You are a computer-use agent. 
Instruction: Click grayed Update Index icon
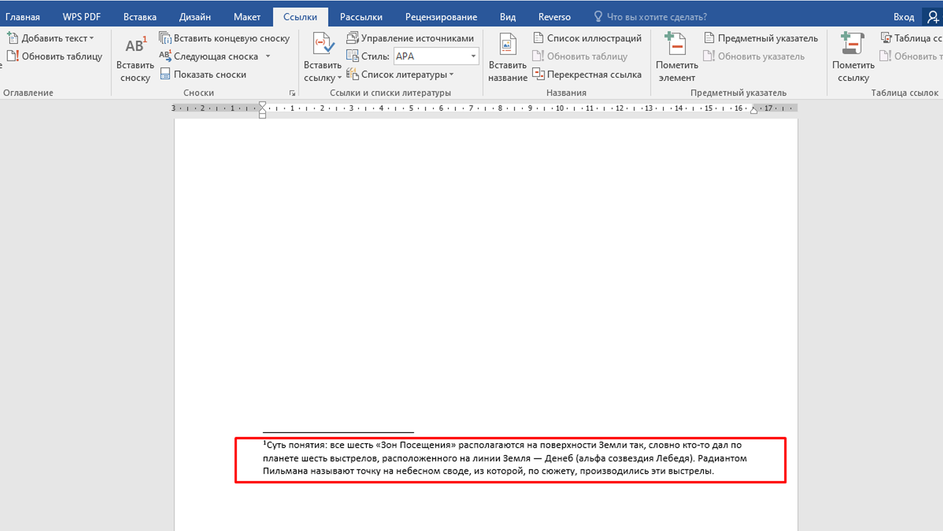(x=709, y=56)
